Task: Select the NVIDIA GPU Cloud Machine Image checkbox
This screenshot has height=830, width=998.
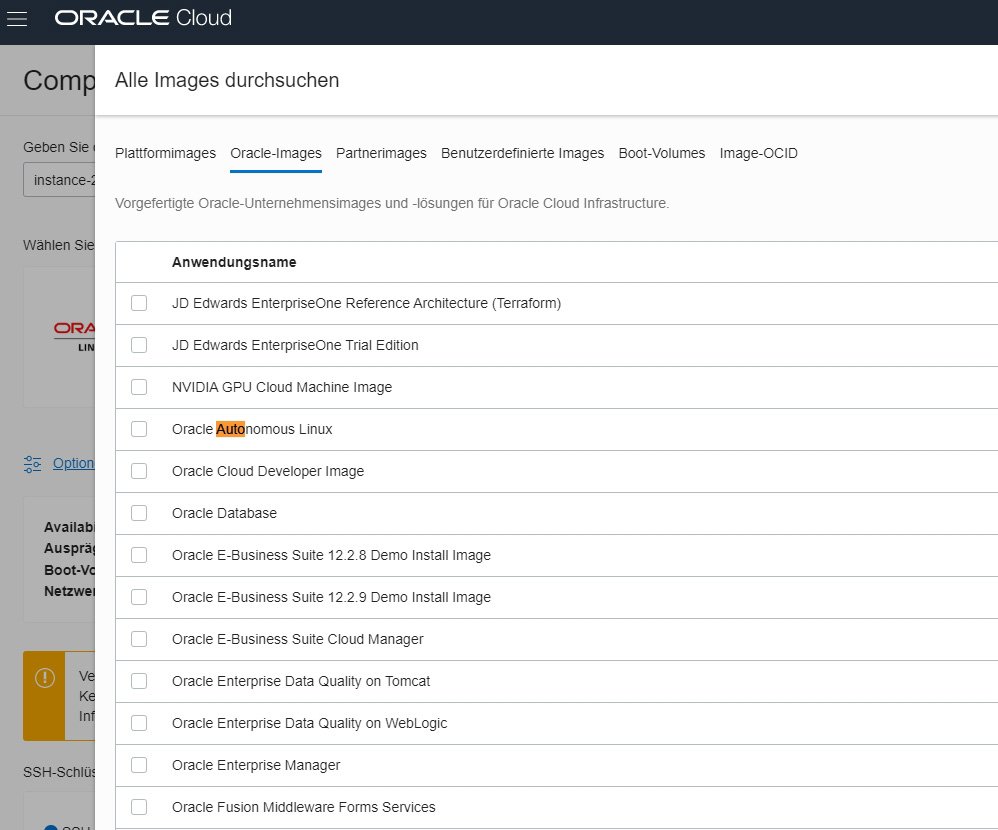Action: click(x=139, y=387)
